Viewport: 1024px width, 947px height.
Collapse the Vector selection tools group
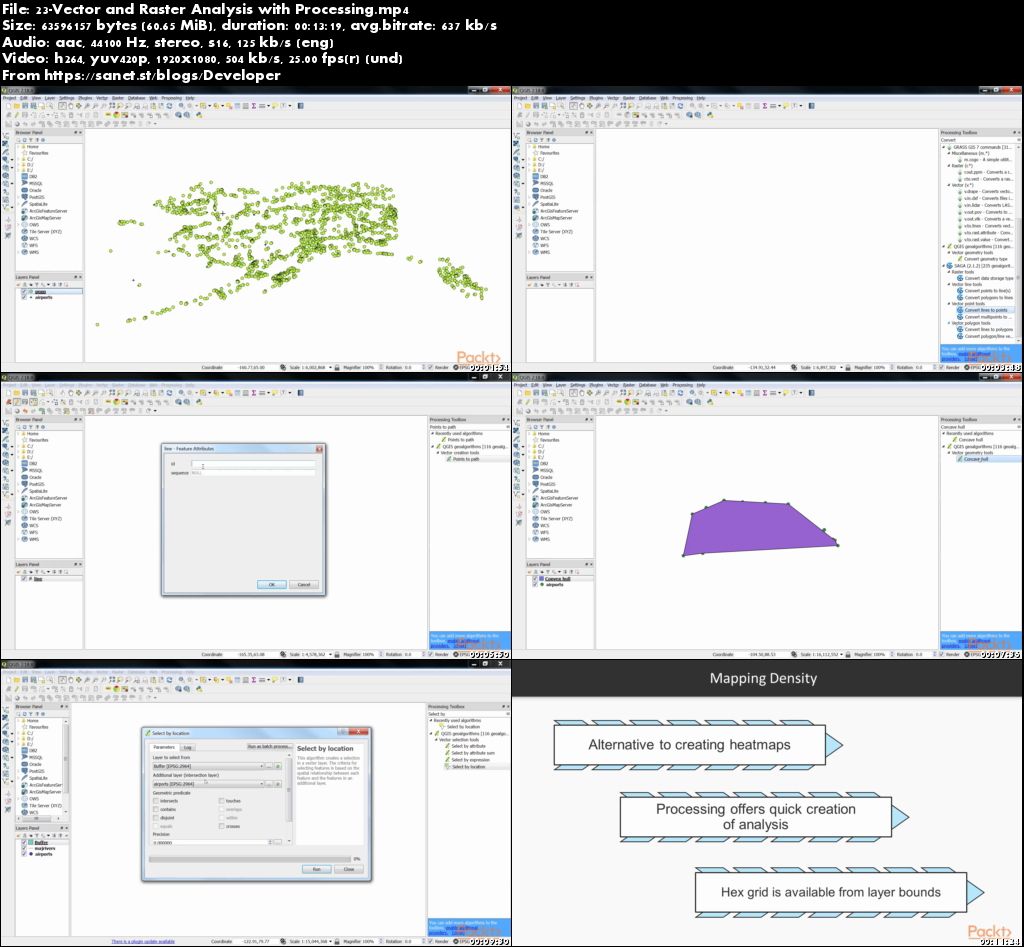pos(437,740)
